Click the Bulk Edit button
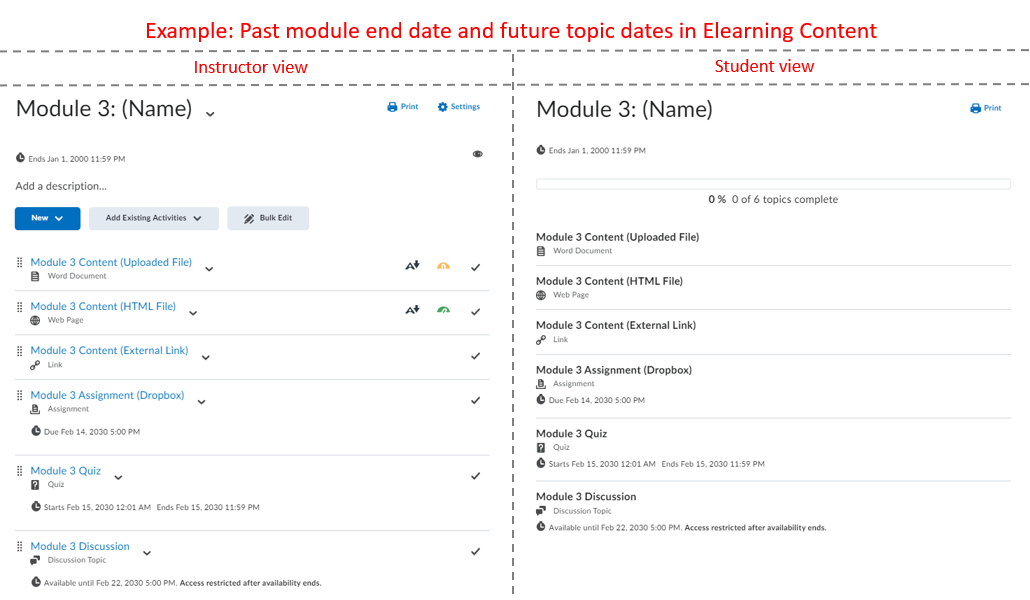The image size is (1030, 600). coord(268,218)
